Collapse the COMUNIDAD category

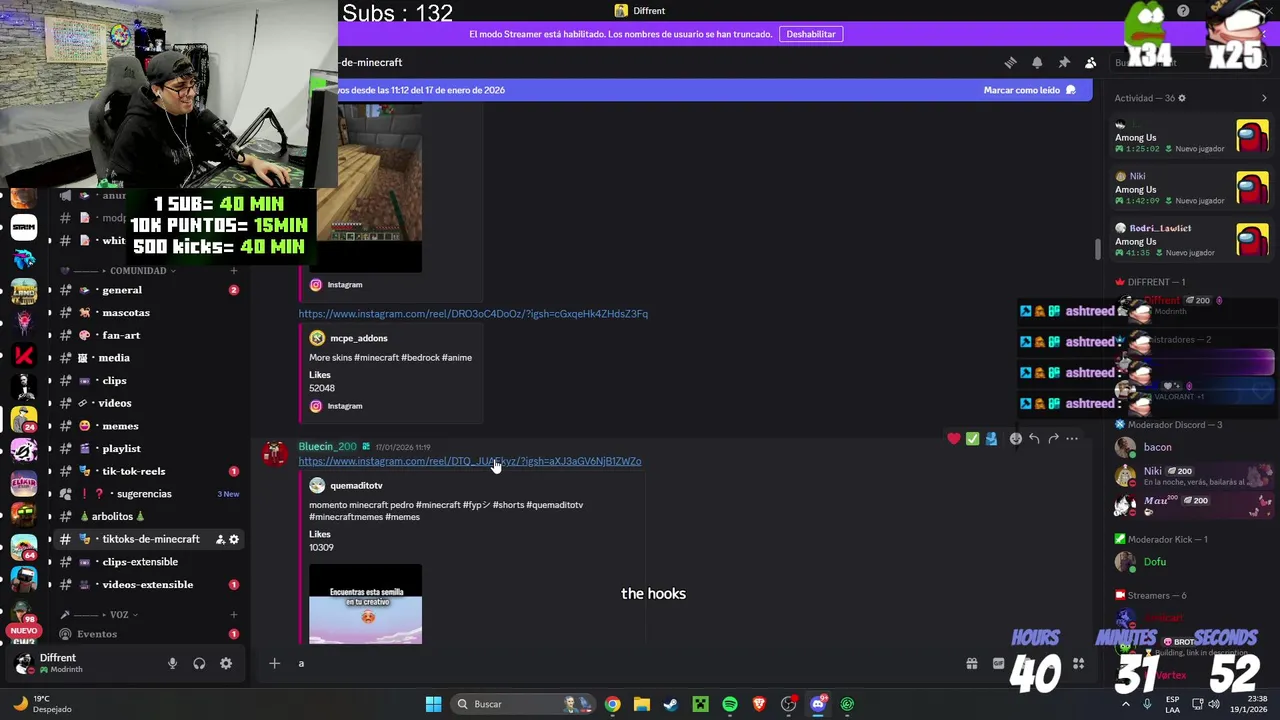pos(138,271)
